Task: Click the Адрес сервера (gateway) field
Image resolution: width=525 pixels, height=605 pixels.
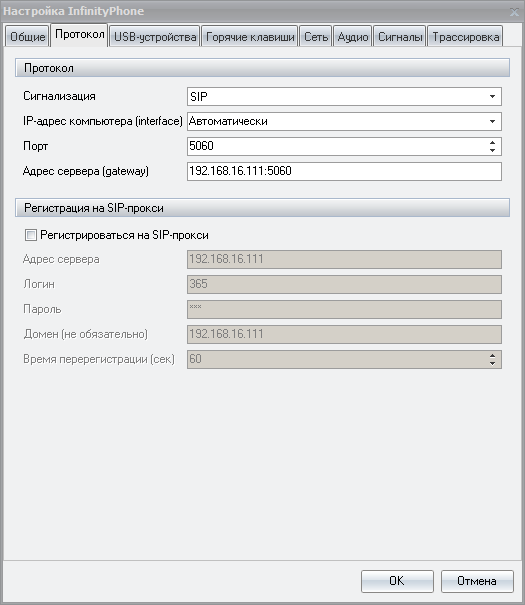Action: point(344,171)
